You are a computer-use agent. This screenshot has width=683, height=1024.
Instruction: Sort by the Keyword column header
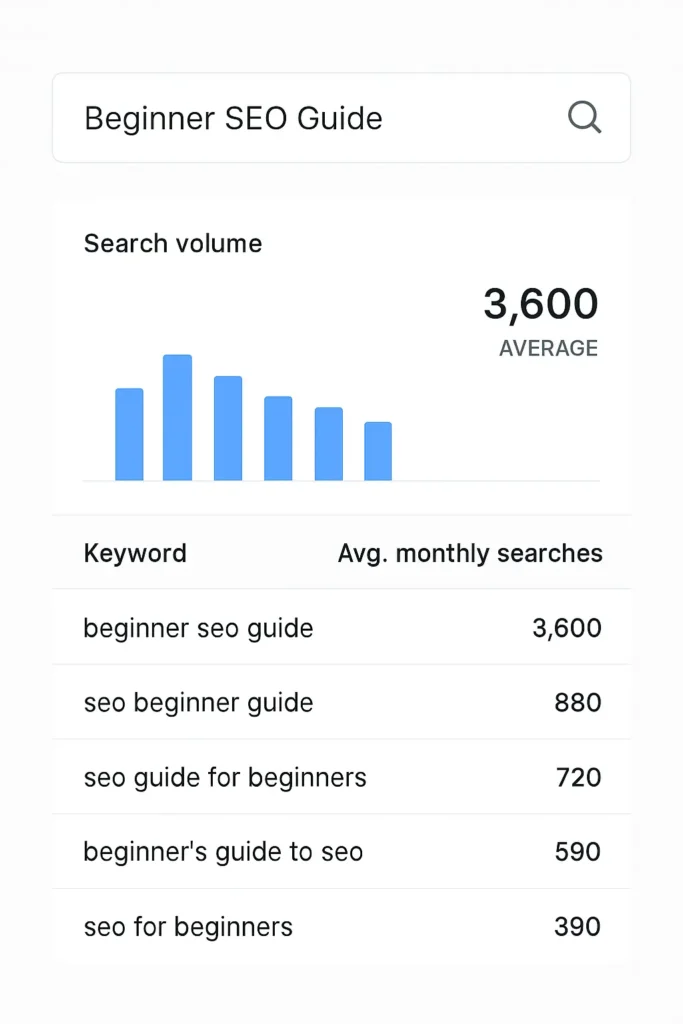pyautogui.click(x=135, y=553)
